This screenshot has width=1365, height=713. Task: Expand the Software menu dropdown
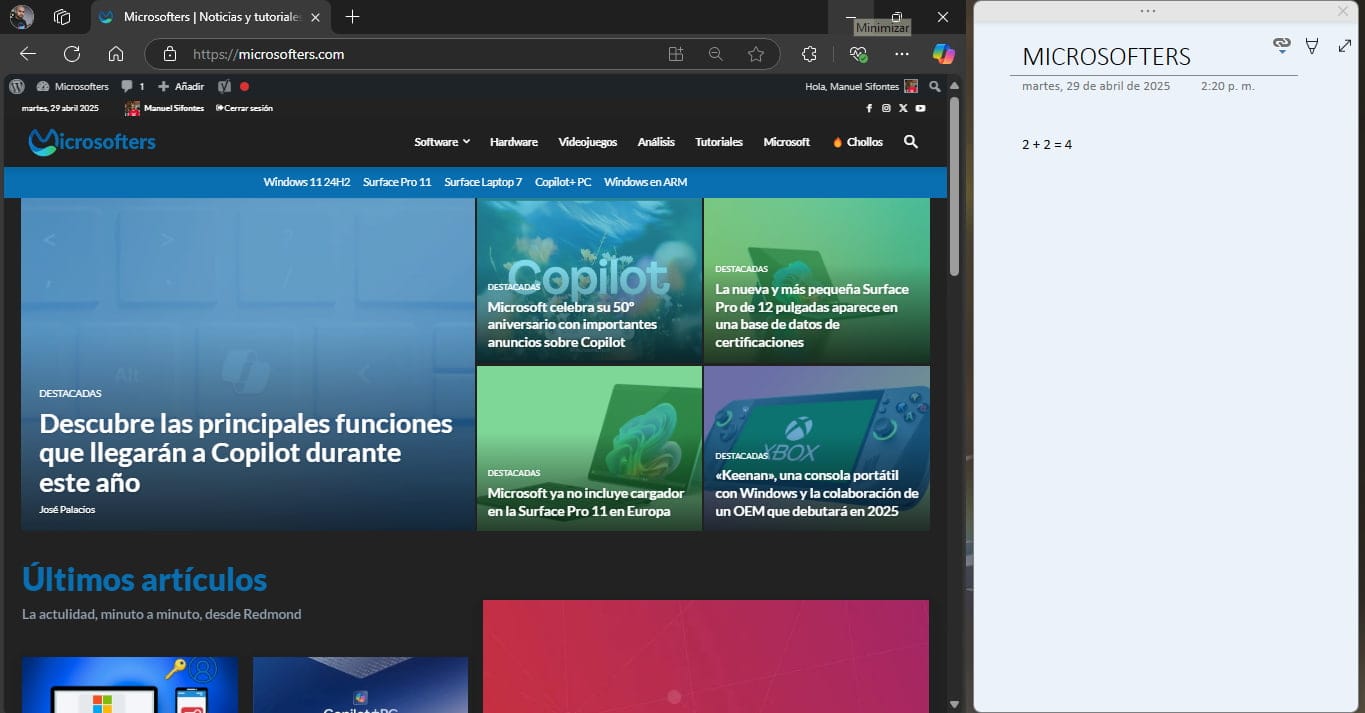(x=441, y=142)
